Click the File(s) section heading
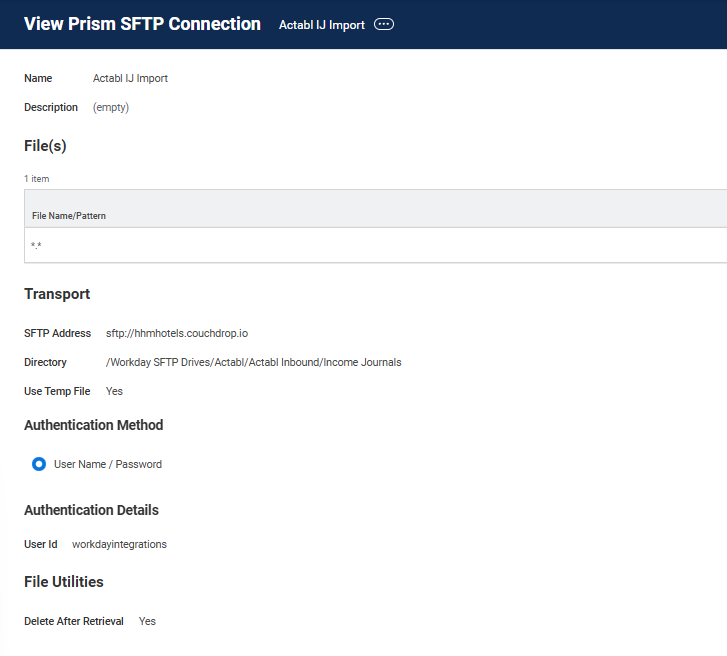Image resolution: width=727 pixels, height=656 pixels. tap(45, 146)
